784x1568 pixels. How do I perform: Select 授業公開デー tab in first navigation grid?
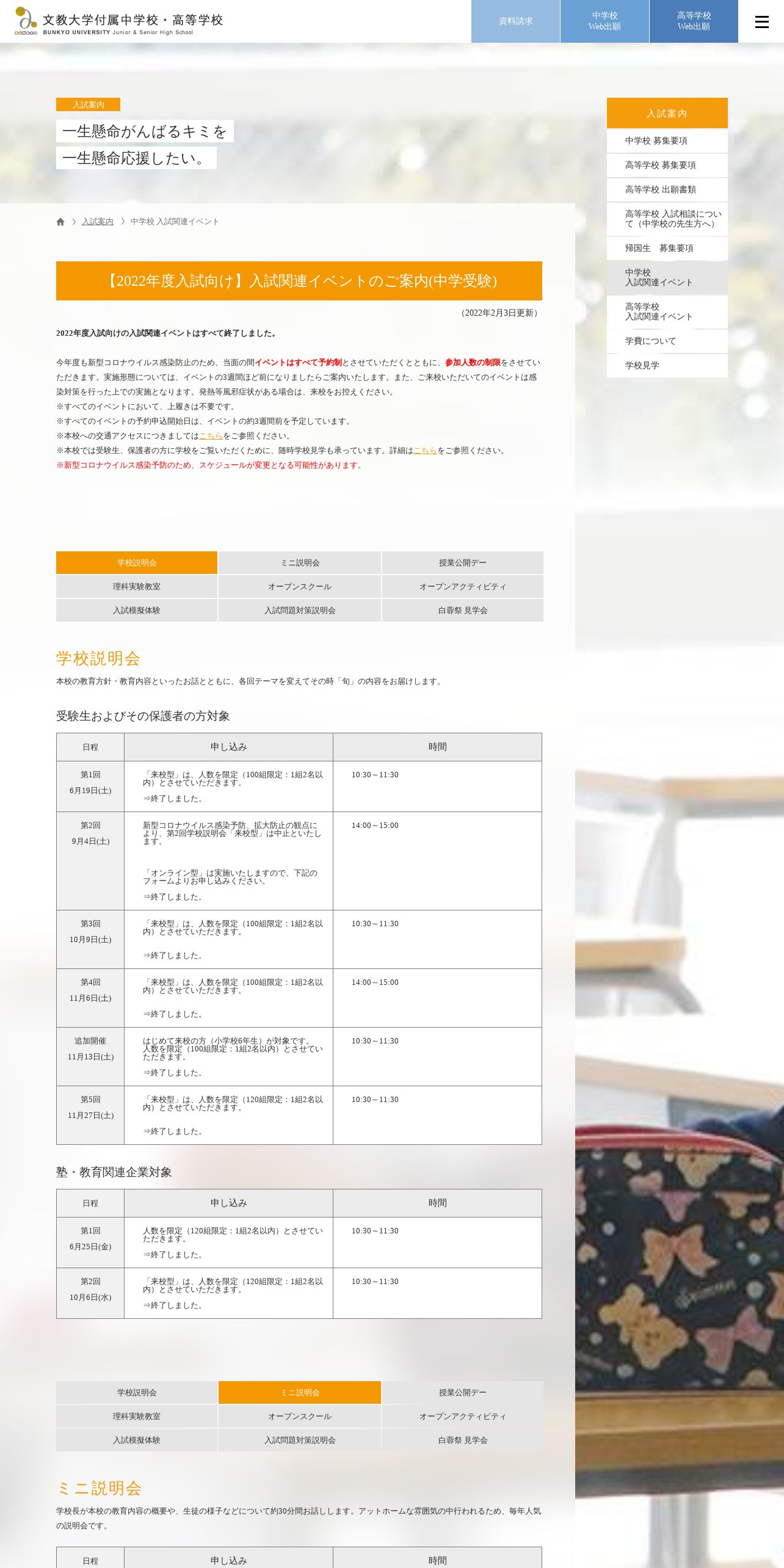click(x=463, y=563)
